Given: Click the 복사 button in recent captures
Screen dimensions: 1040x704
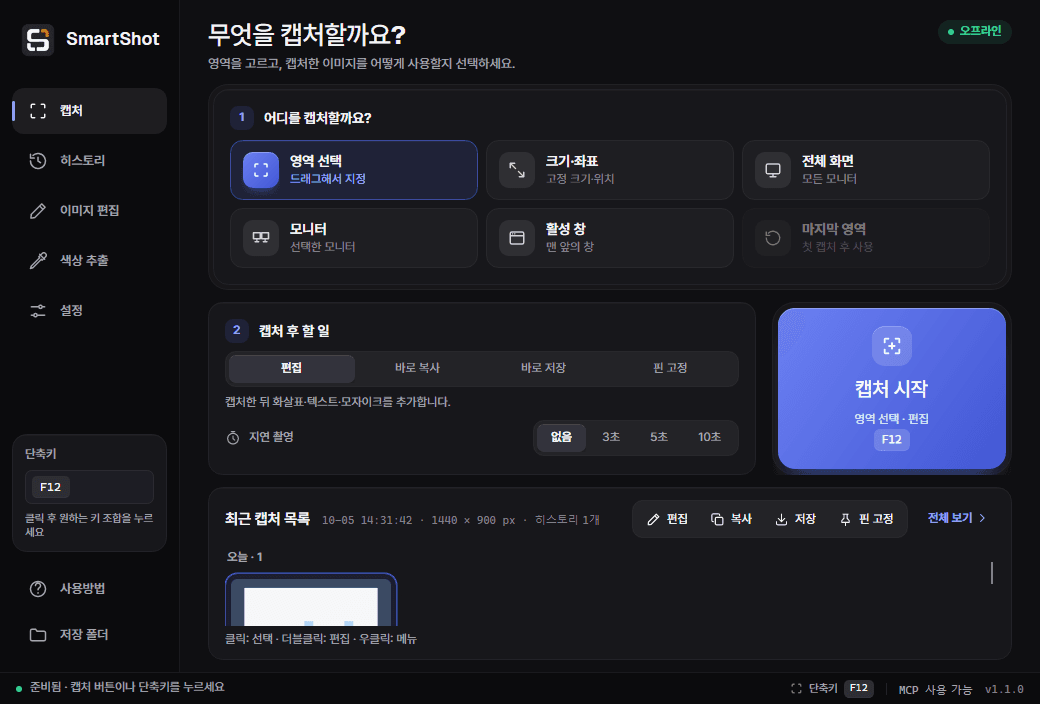Looking at the screenshot, I should tap(731, 519).
